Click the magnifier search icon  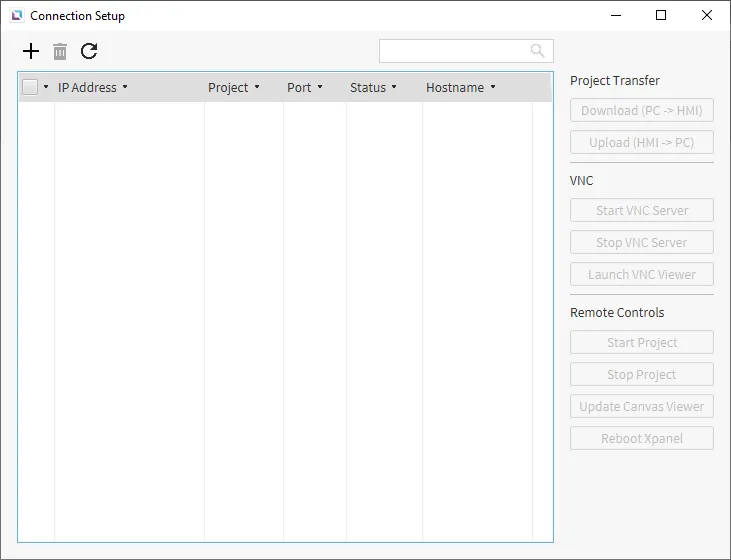[x=538, y=51]
